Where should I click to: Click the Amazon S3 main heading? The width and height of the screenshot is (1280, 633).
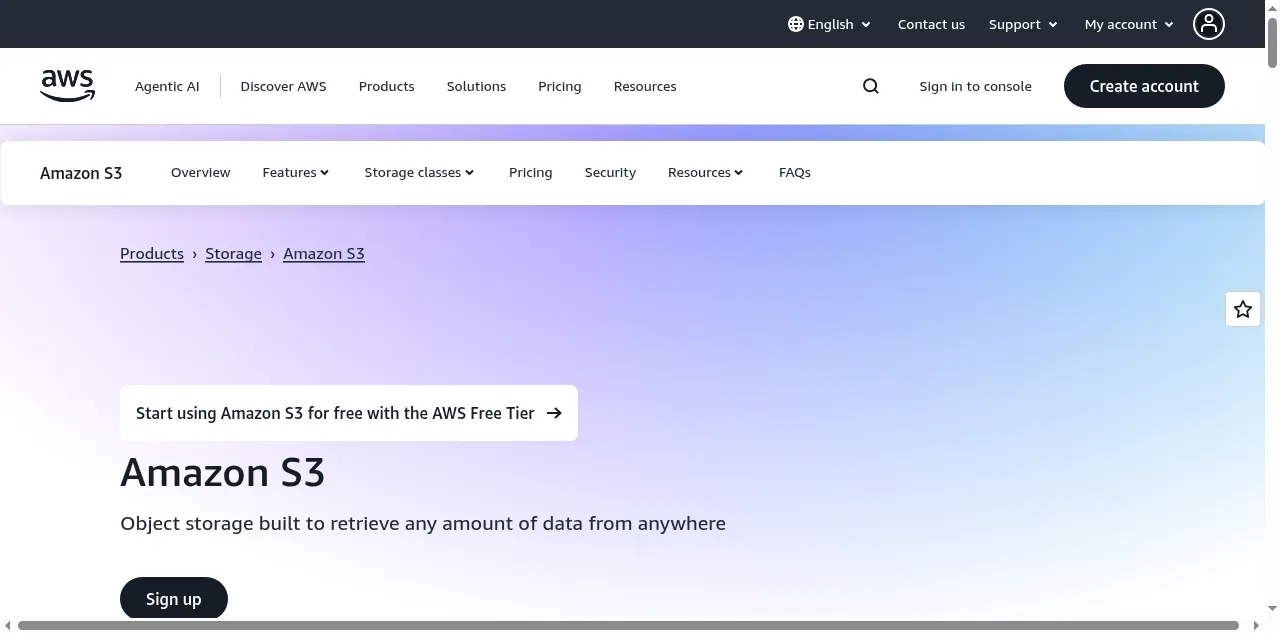point(223,472)
